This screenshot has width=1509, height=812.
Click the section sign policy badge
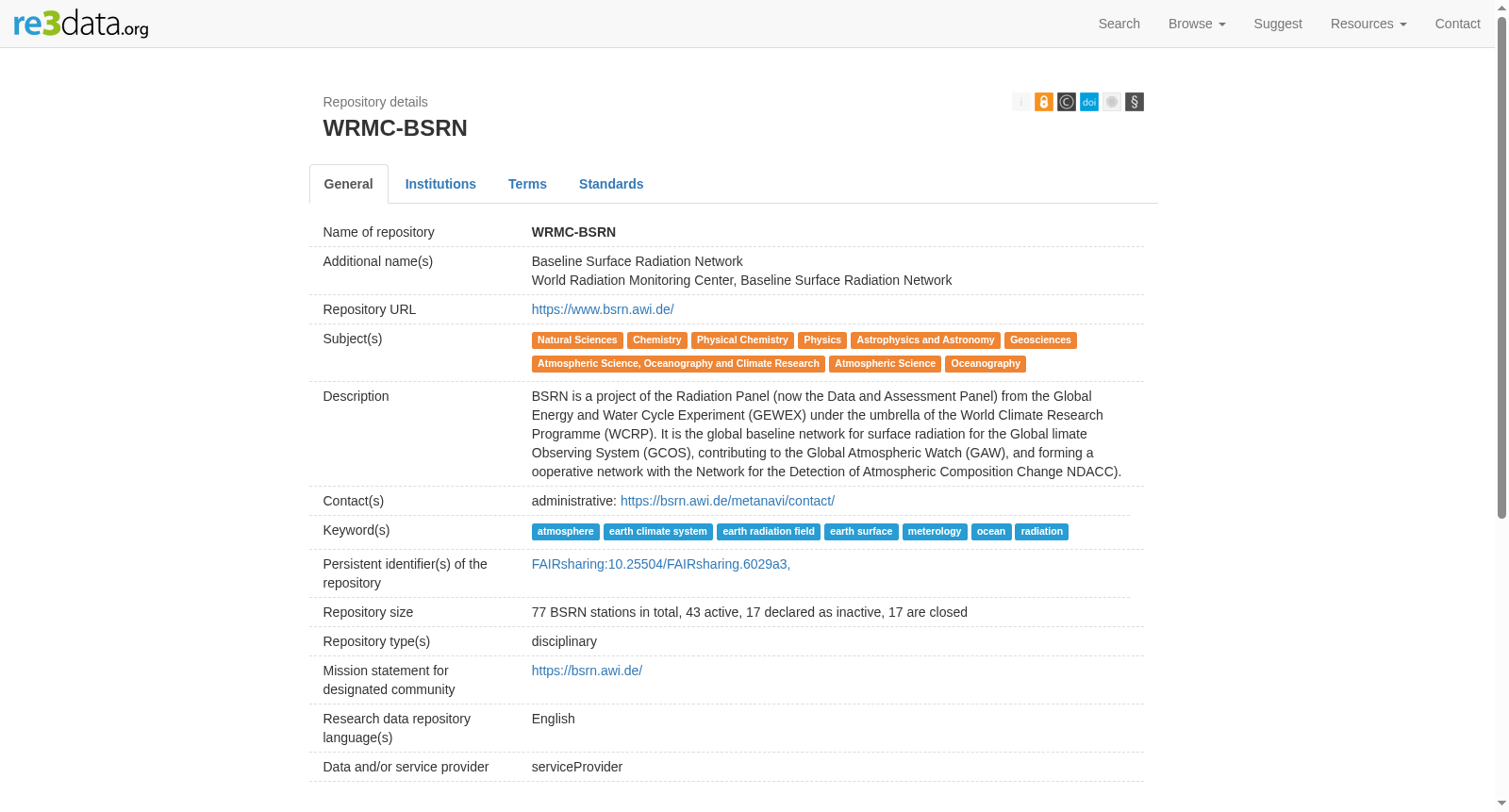click(x=1135, y=102)
